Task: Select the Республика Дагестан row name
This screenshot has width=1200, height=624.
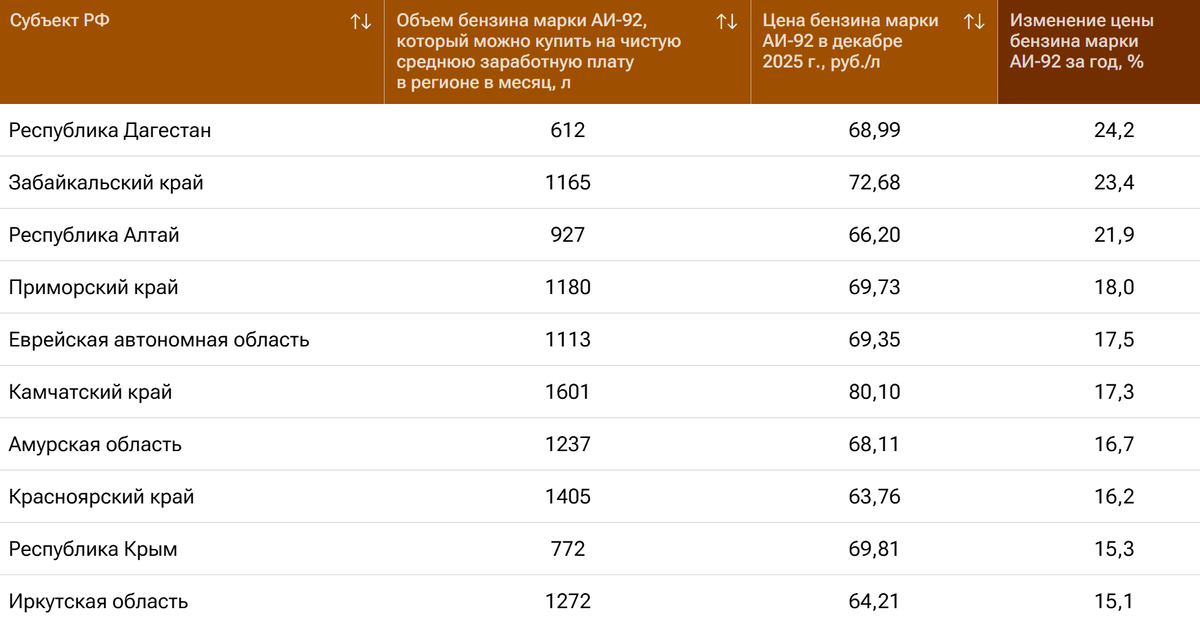Action: coord(110,131)
